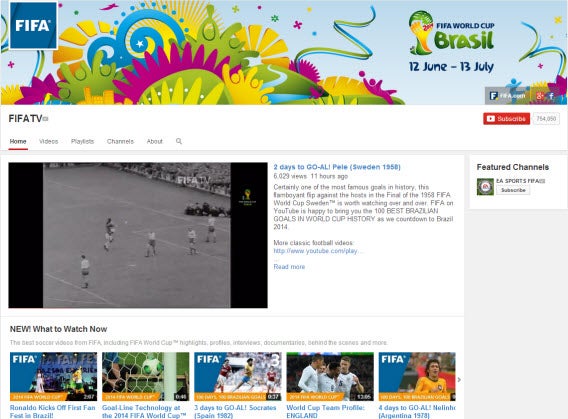
Task: Switch to the Videos tab
Action: pyautogui.click(x=49, y=141)
